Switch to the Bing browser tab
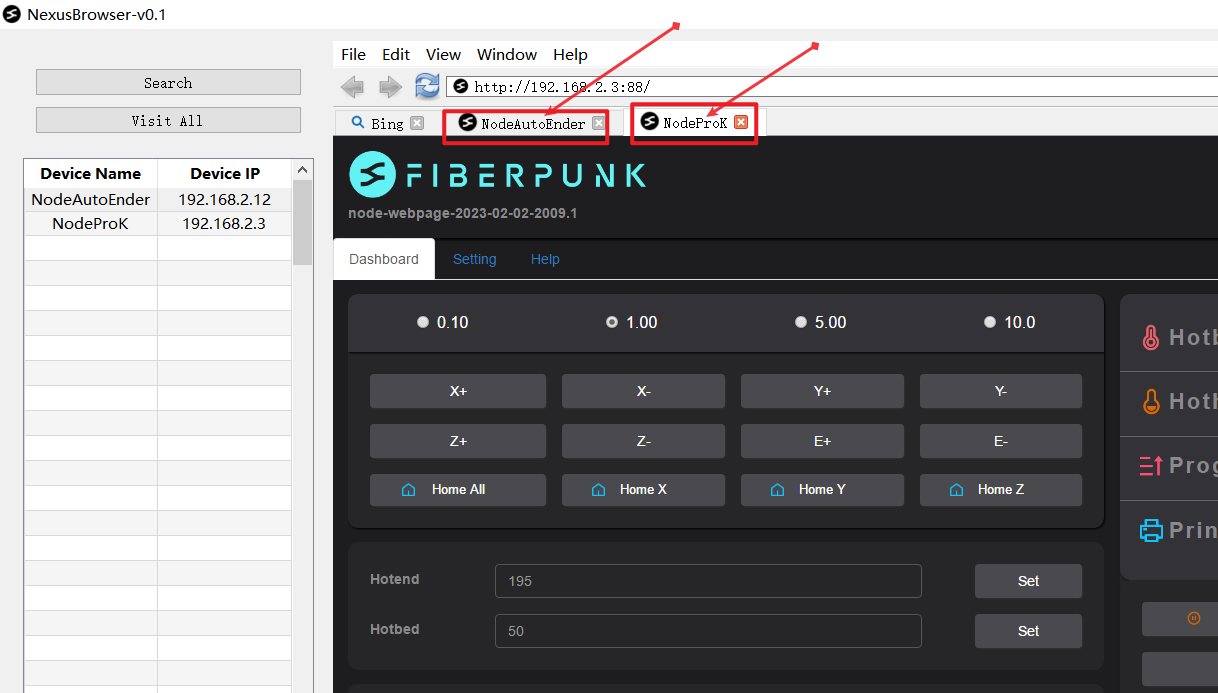The width and height of the screenshot is (1218, 693). tap(386, 123)
